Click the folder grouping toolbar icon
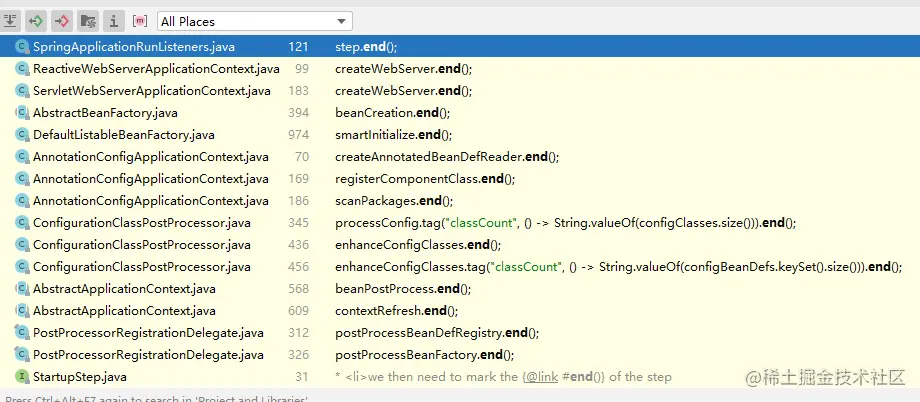Screen dimensions: 920x402 (x=88, y=22)
